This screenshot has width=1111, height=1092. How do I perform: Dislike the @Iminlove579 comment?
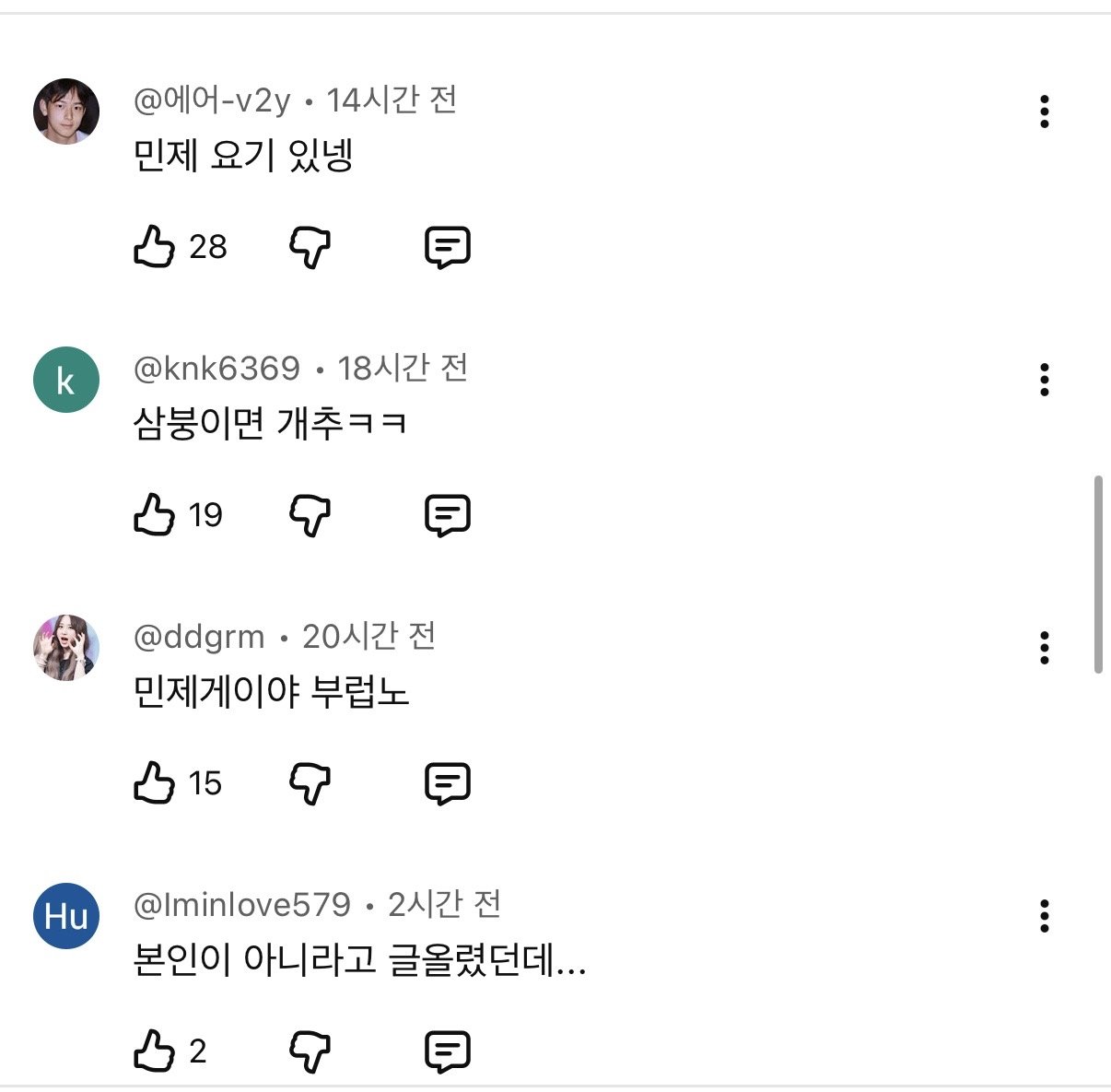tap(310, 1051)
